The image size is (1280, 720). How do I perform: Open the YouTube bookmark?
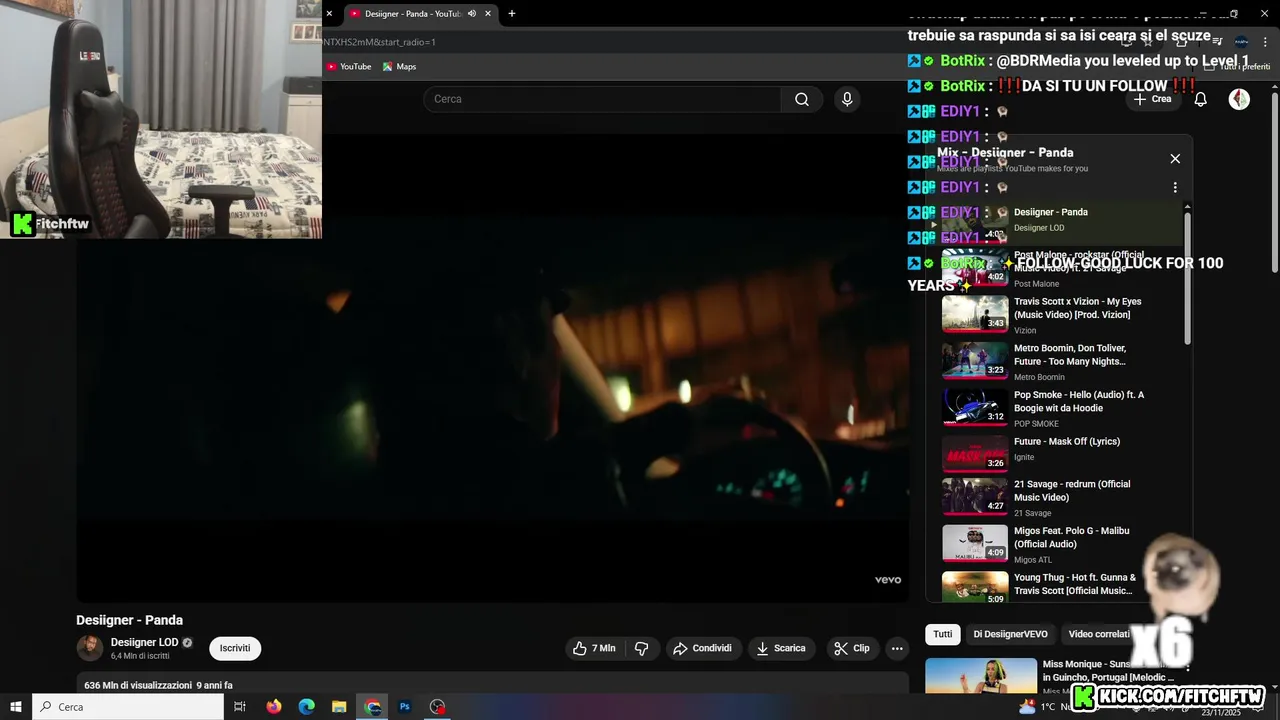(x=349, y=67)
